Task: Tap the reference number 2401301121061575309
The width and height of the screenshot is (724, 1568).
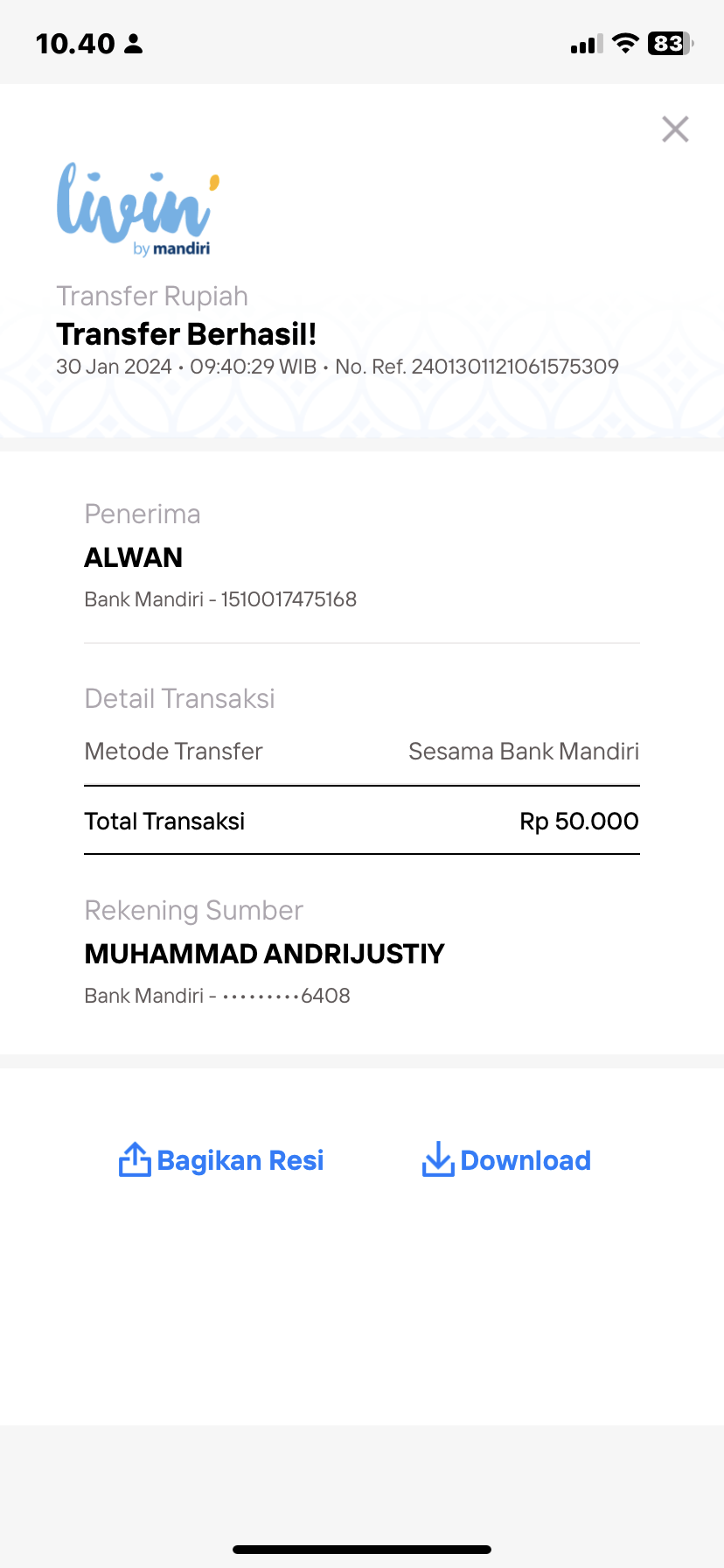Action: pyautogui.click(x=515, y=367)
